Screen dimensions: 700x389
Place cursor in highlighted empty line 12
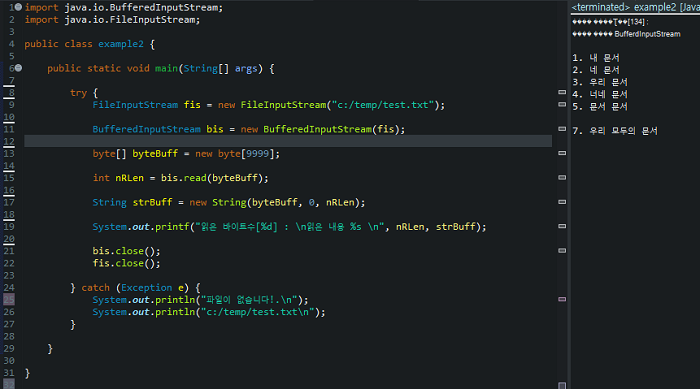(288, 141)
